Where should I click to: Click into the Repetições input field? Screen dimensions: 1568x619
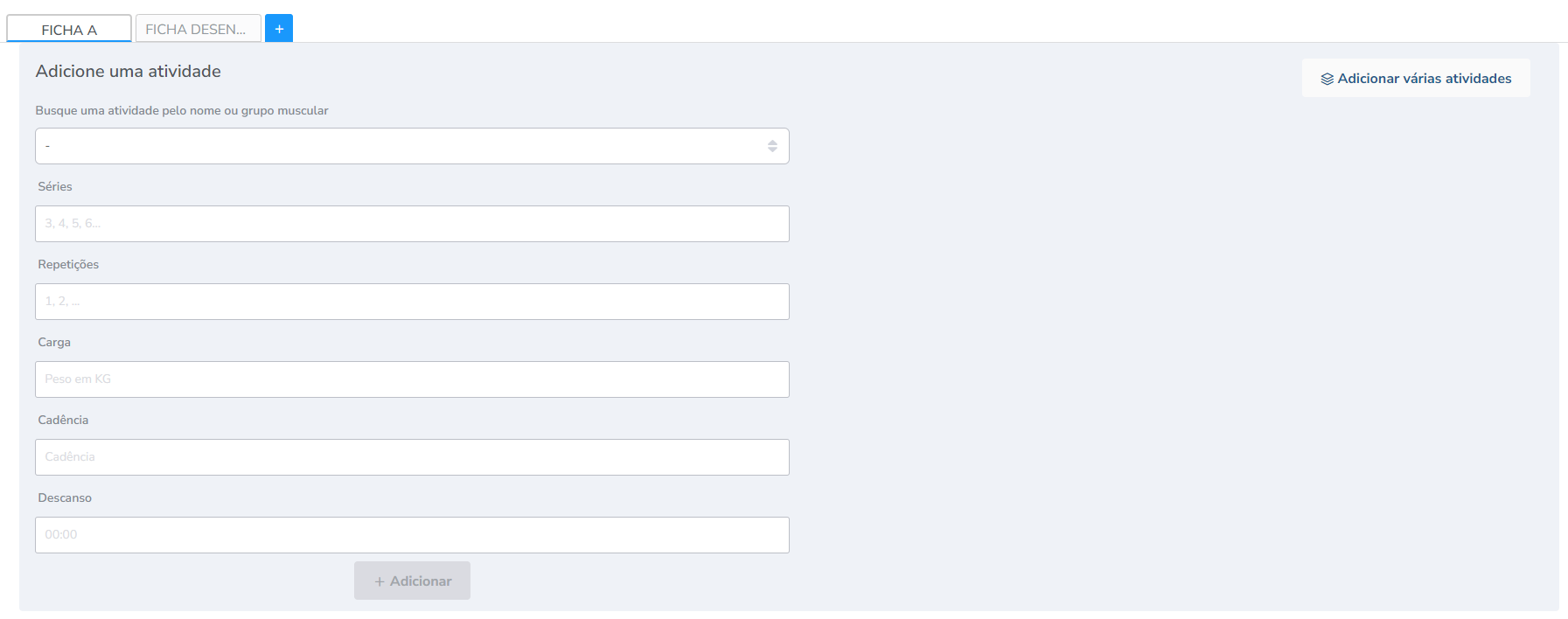[412, 302]
